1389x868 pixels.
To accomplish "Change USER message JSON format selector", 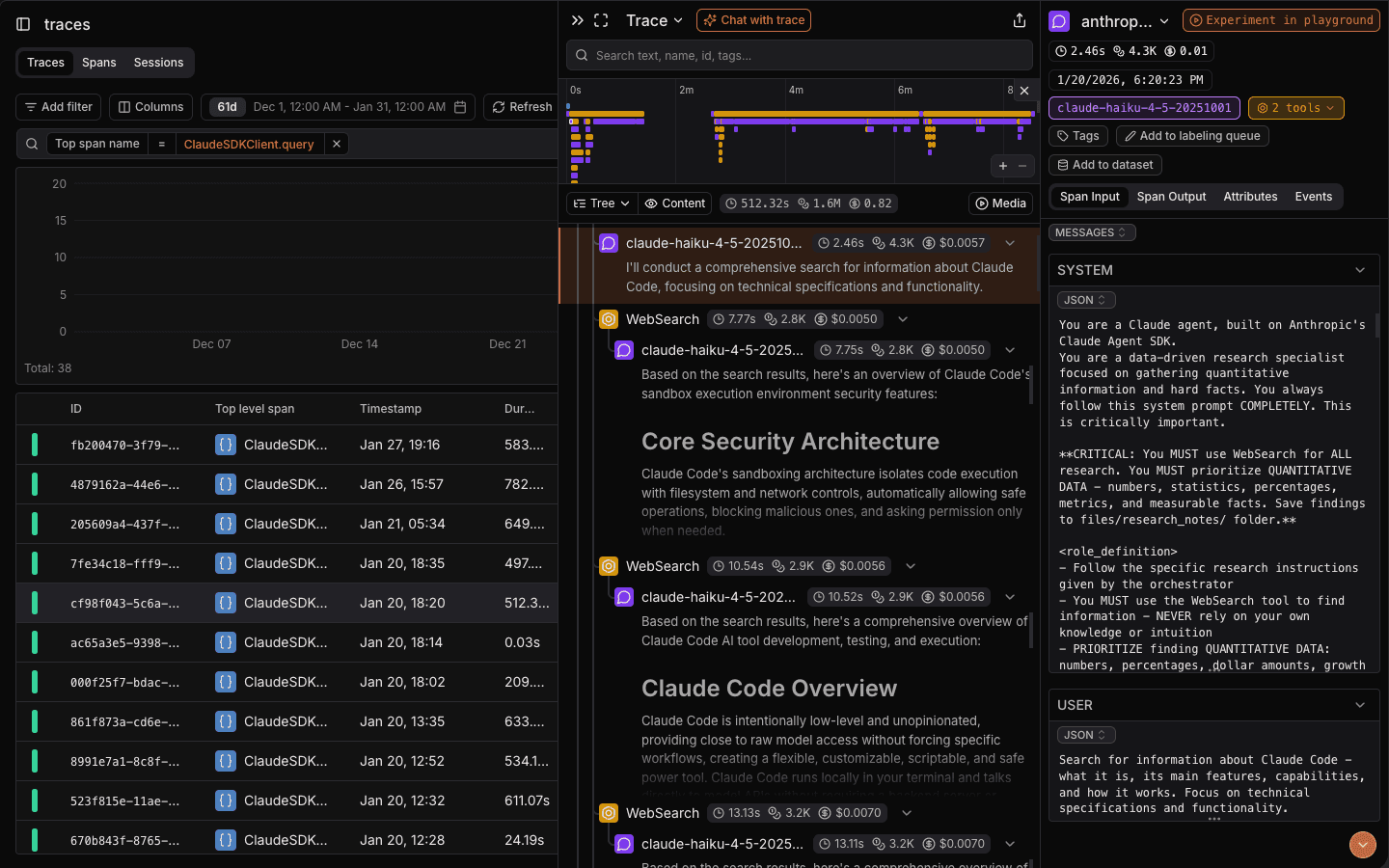I will [1086, 735].
